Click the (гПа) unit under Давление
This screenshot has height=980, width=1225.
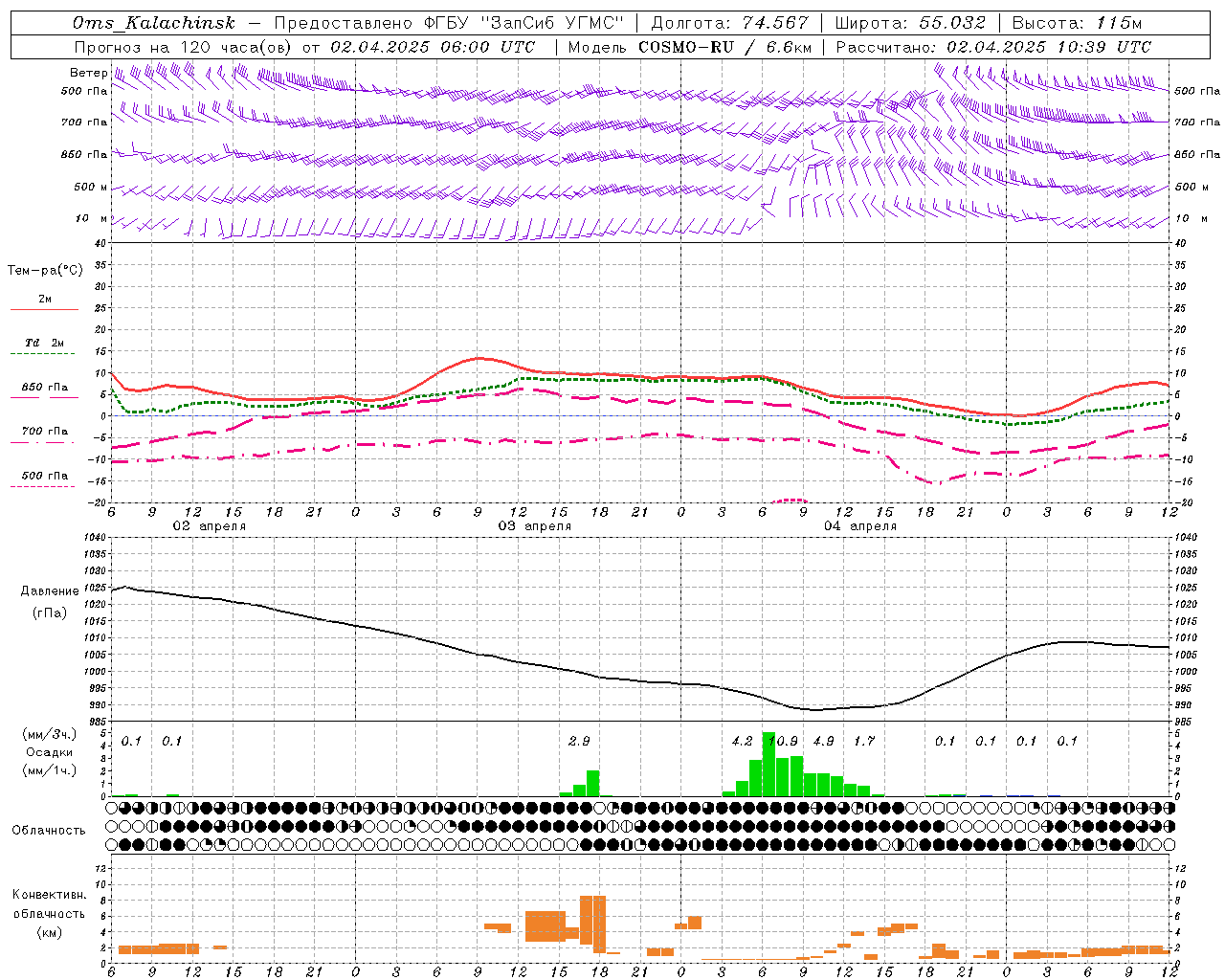(x=50, y=612)
